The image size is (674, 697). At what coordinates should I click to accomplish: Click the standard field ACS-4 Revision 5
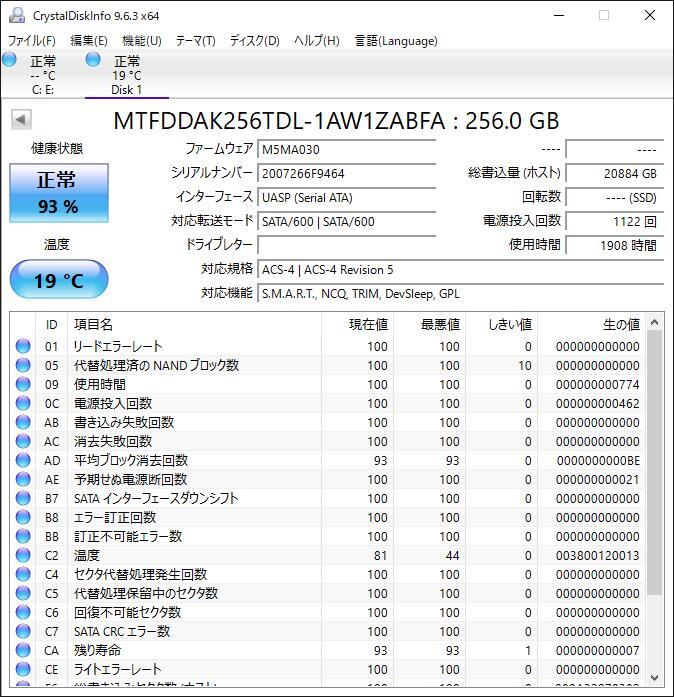click(461, 269)
